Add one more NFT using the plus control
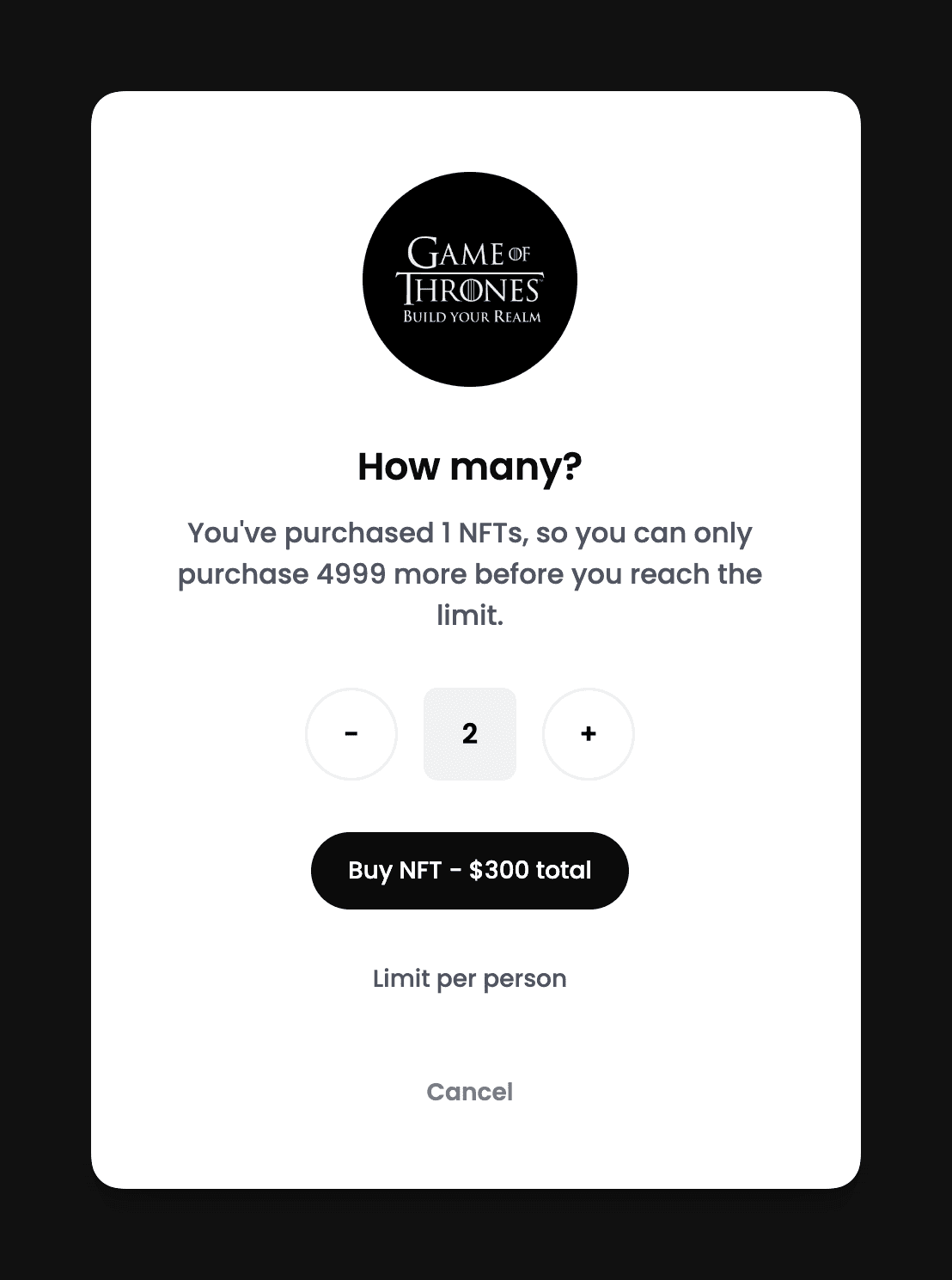Viewport: 952px width, 1280px height. [x=589, y=734]
